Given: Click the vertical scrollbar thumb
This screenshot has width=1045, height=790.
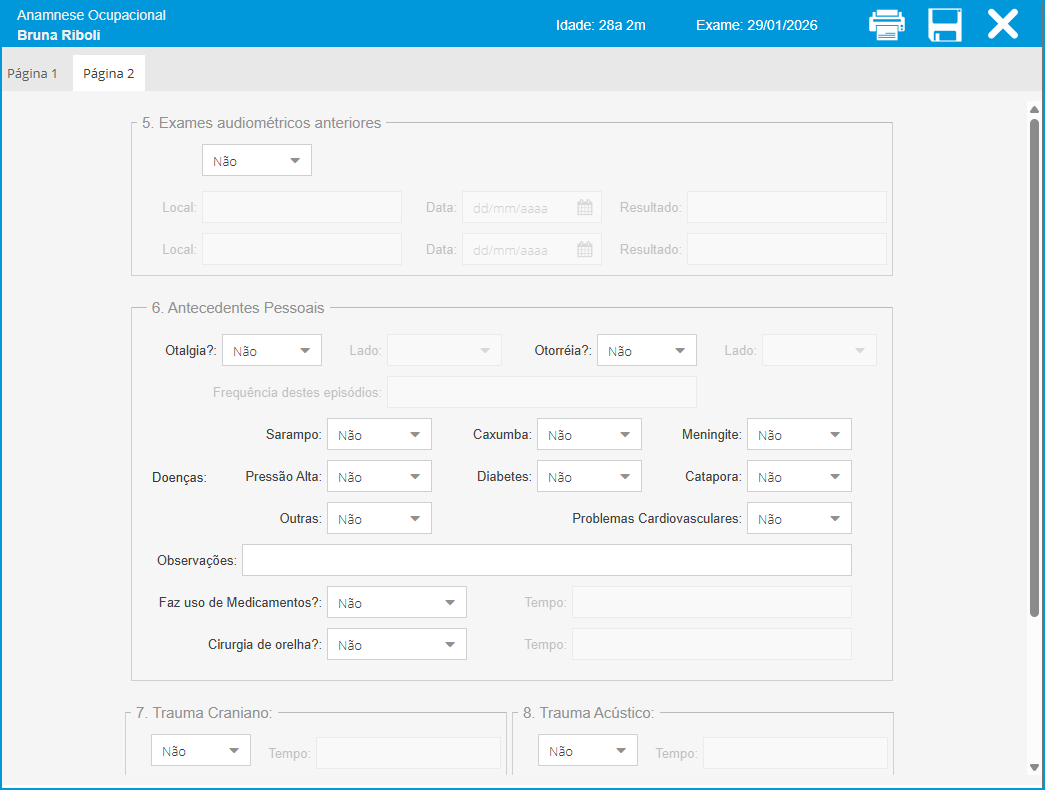Looking at the screenshot, I should [x=1034, y=368].
